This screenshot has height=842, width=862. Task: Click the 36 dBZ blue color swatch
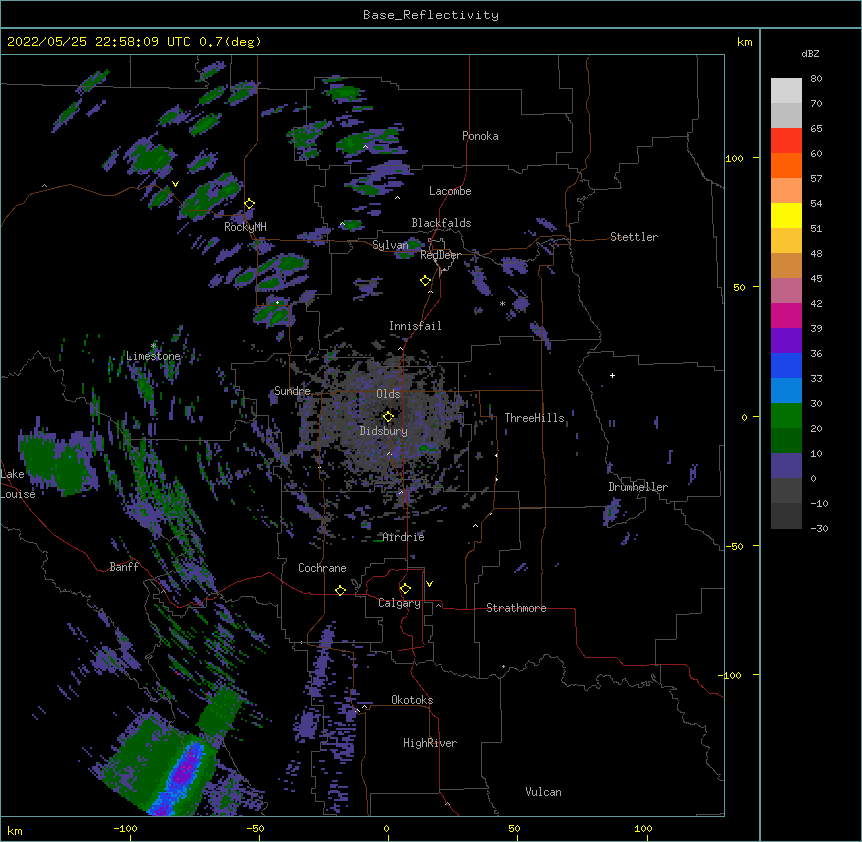(786, 365)
